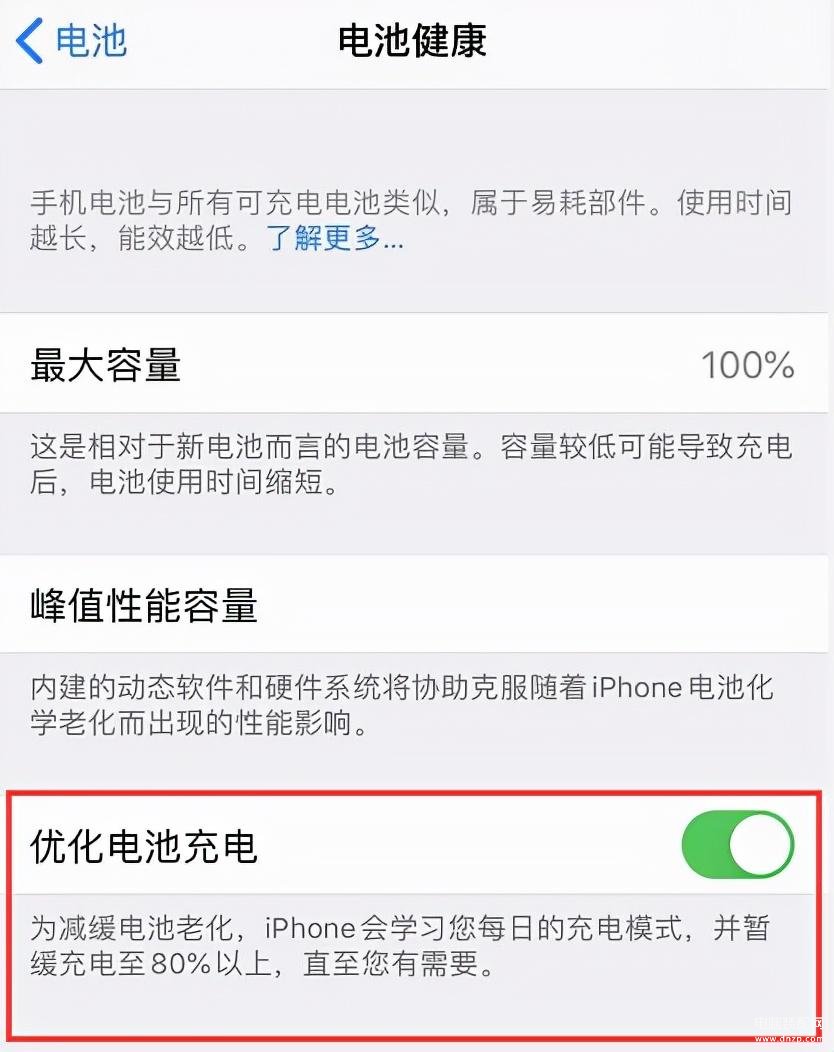Open the 了解更多… link
834x1052 pixels.
coord(335,238)
